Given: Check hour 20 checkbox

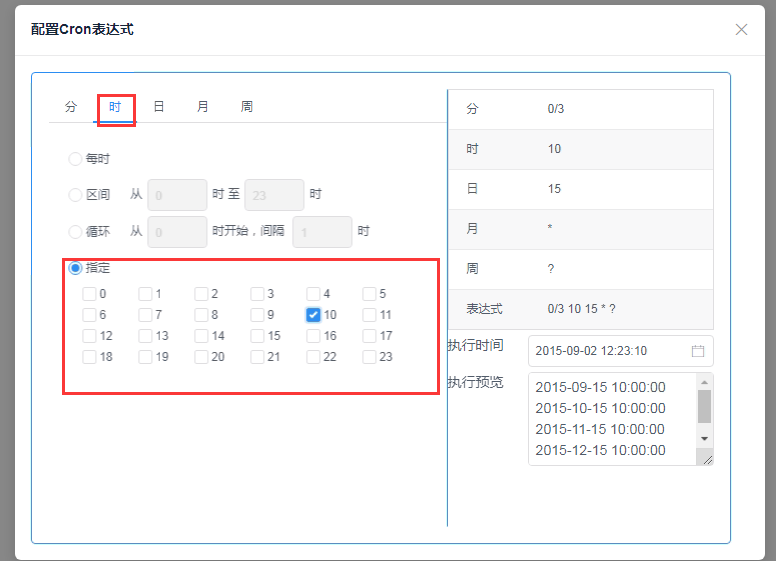Looking at the screenshot, I should [x=201, y=357].
